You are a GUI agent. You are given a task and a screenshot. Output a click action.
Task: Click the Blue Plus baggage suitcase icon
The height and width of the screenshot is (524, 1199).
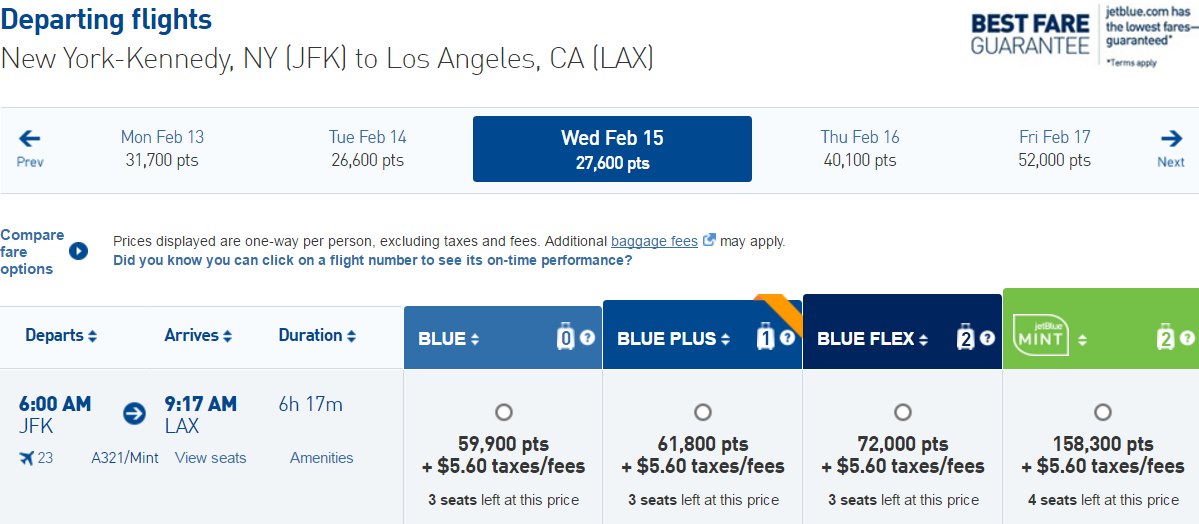tap(765, 337)
